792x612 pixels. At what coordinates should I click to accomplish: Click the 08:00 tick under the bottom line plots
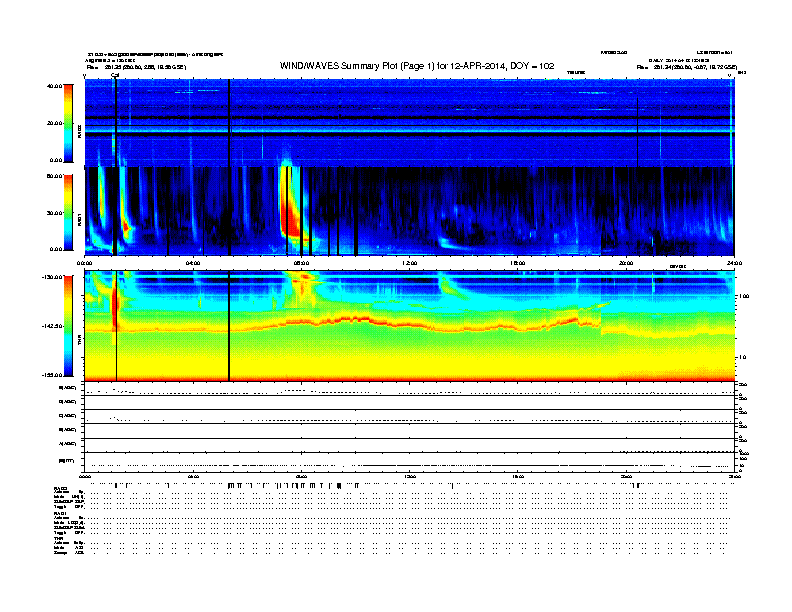coord(301,476)
